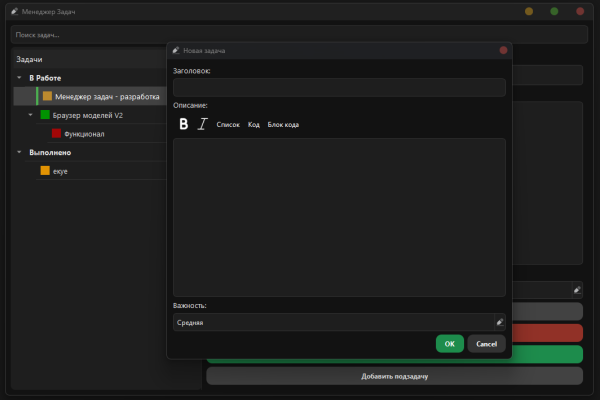Toggle Italic formatting in description toolbar
Image resolution: width=600 pixels, height=400 pixels.
pyautogui.click(x=202, y=124)
